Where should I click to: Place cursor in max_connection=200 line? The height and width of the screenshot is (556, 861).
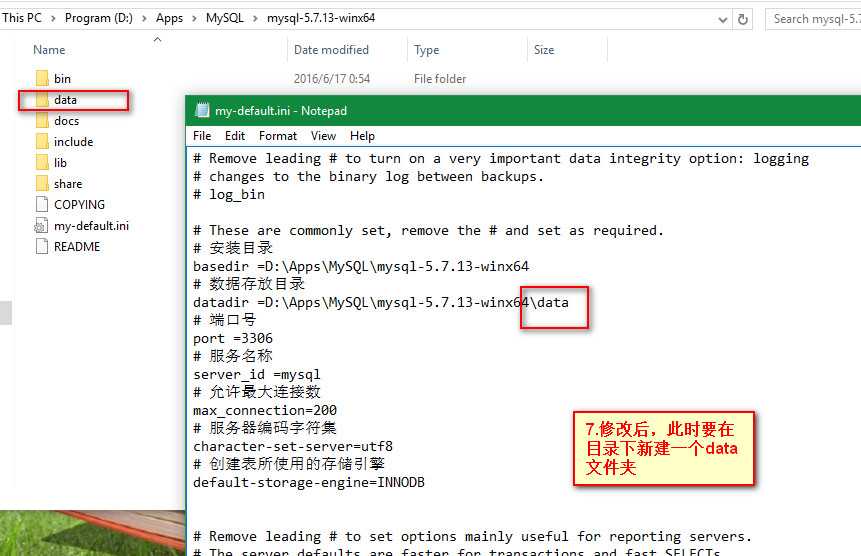[x=265, y=410]
